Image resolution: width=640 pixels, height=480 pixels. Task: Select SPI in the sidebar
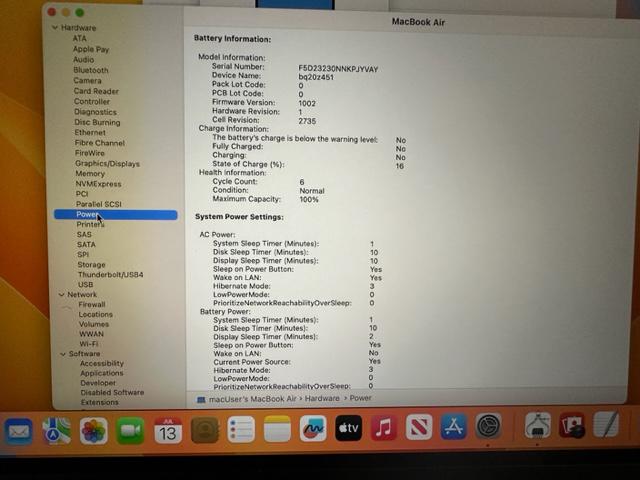(x=83, y=254)
